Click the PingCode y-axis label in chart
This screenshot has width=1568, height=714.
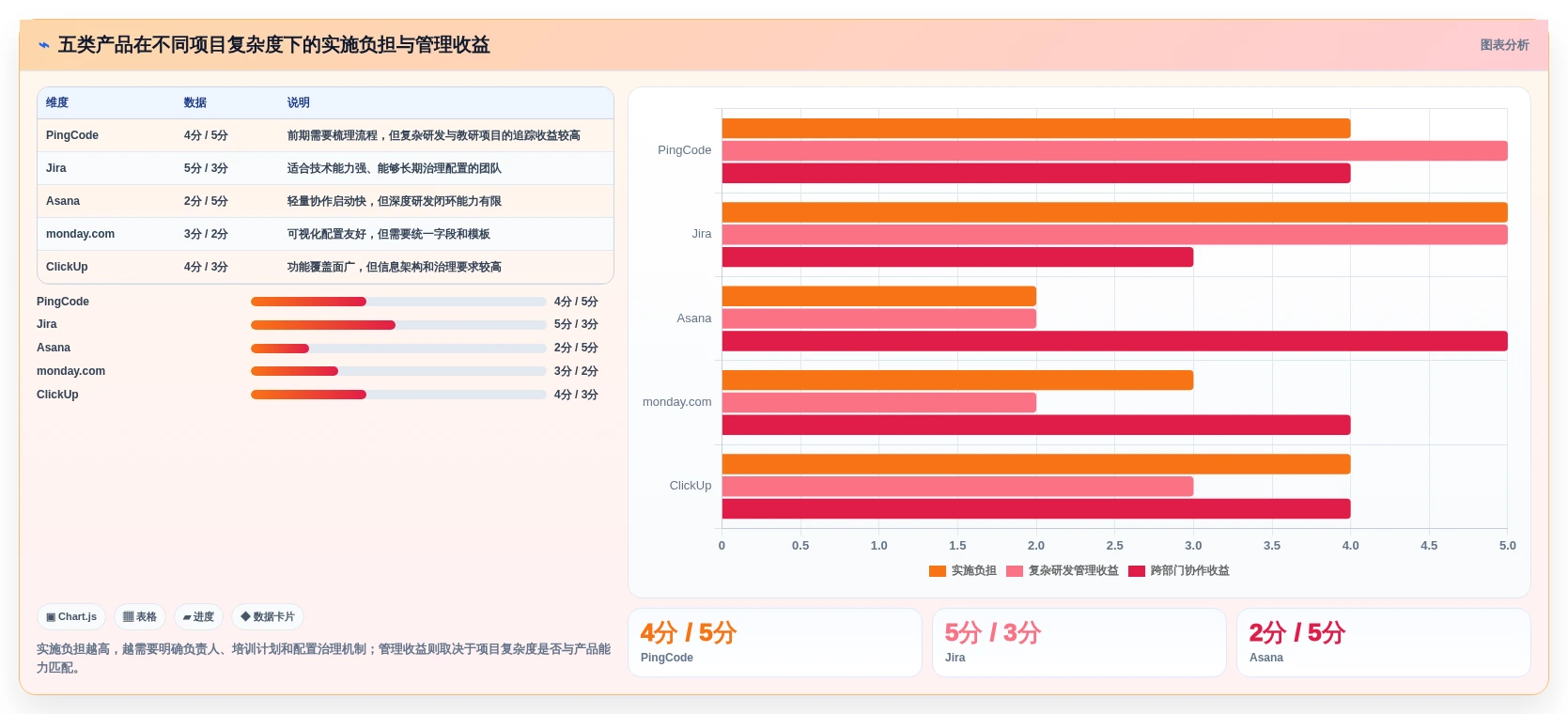click(684, 150)
